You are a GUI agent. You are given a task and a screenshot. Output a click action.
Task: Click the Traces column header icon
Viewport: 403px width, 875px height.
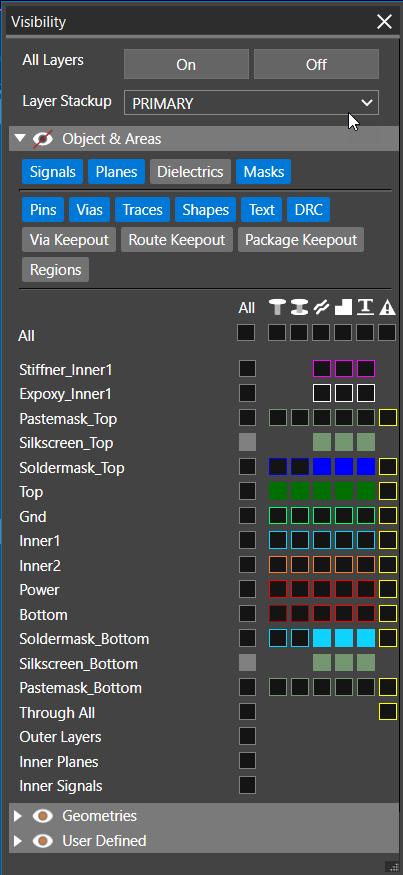pos(321,307)
